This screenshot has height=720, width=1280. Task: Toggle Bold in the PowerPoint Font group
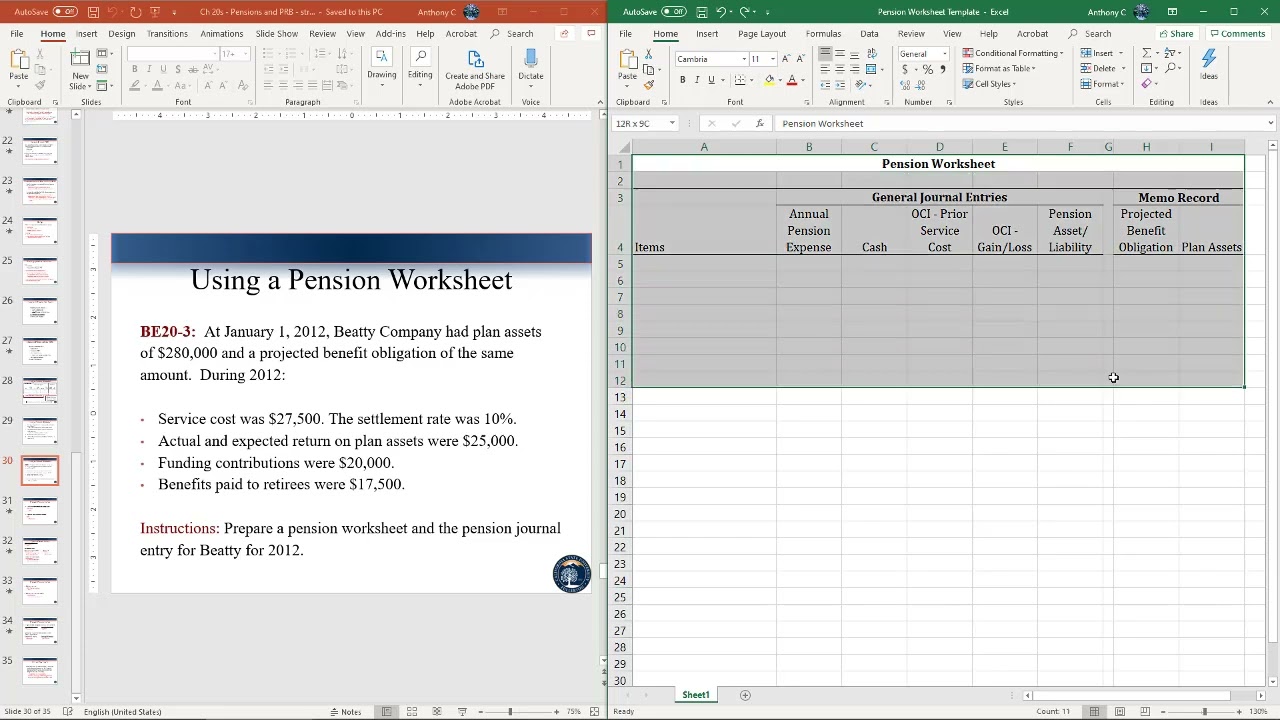135,69
